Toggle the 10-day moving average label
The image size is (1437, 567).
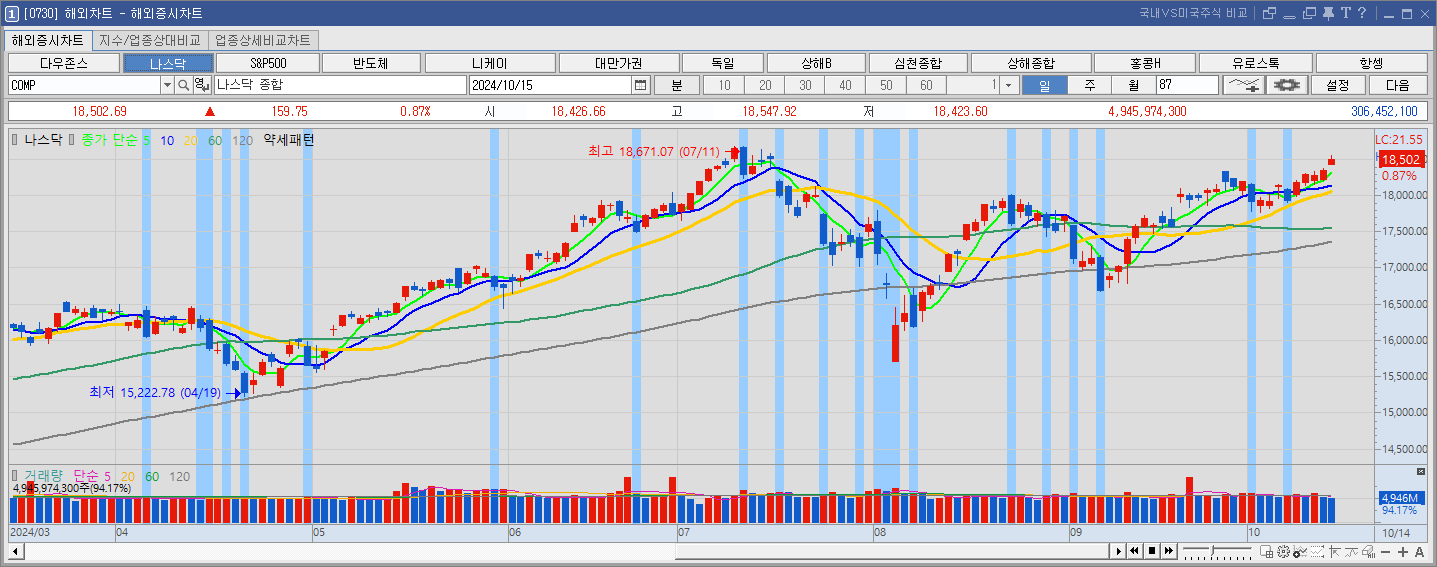tap(167, 140)
